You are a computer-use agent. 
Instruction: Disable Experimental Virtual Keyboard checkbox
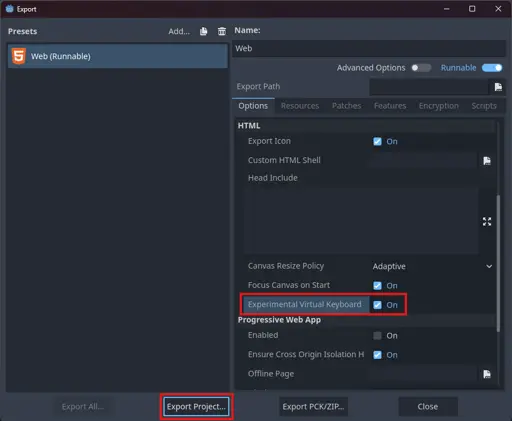coord(377,305)
